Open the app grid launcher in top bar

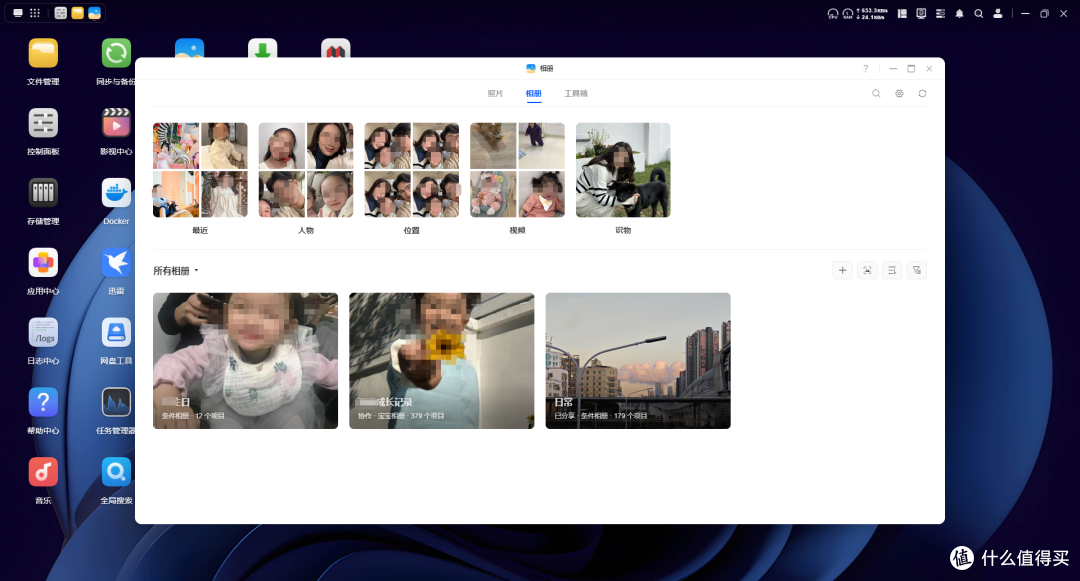34,13
